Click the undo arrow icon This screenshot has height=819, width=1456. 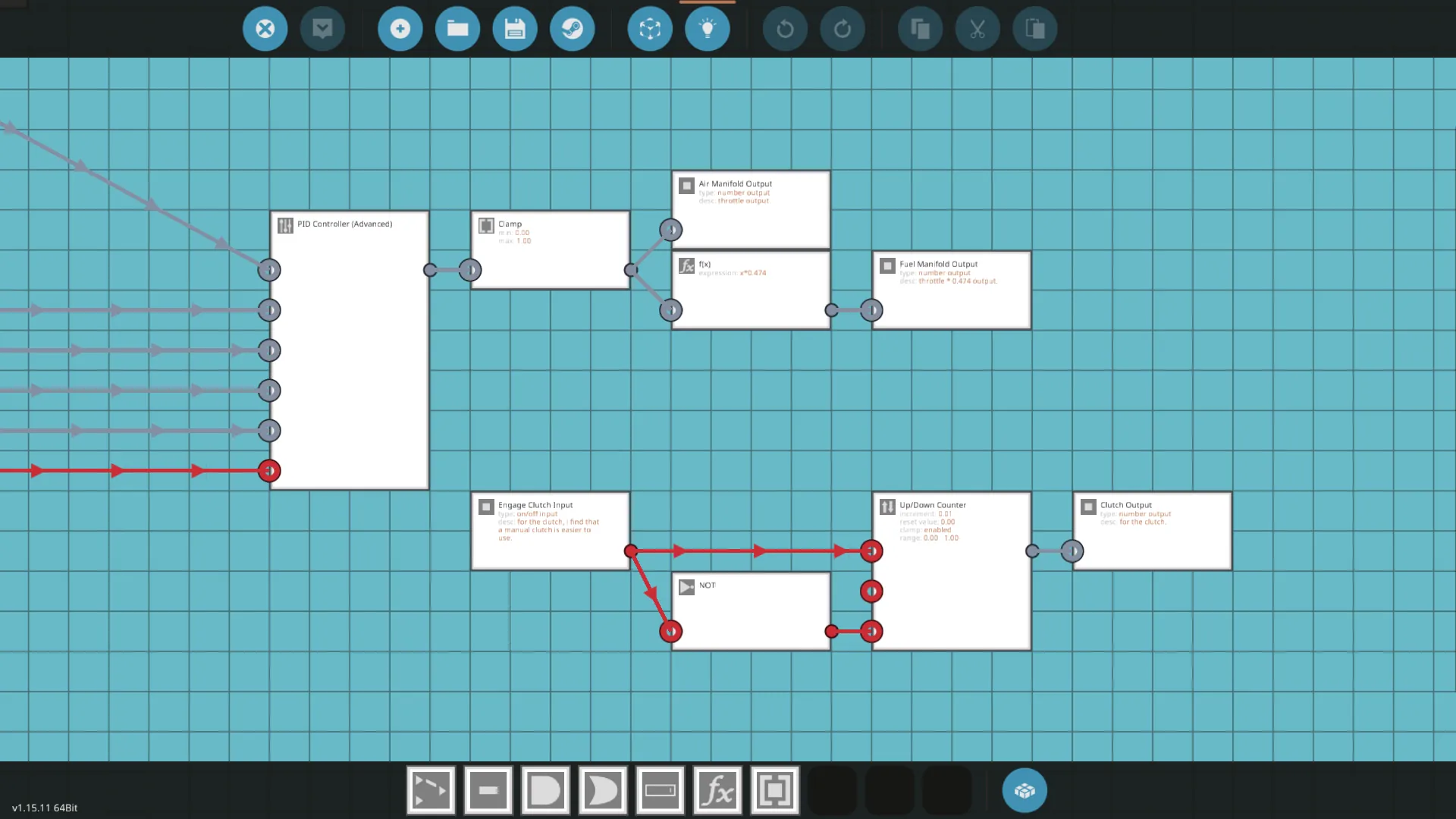785,29
